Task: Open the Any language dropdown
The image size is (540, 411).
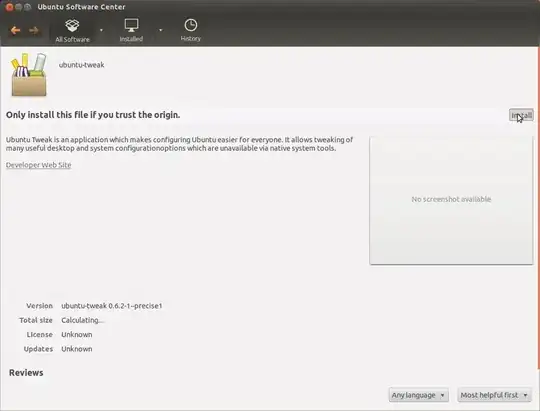Action: 418,395
